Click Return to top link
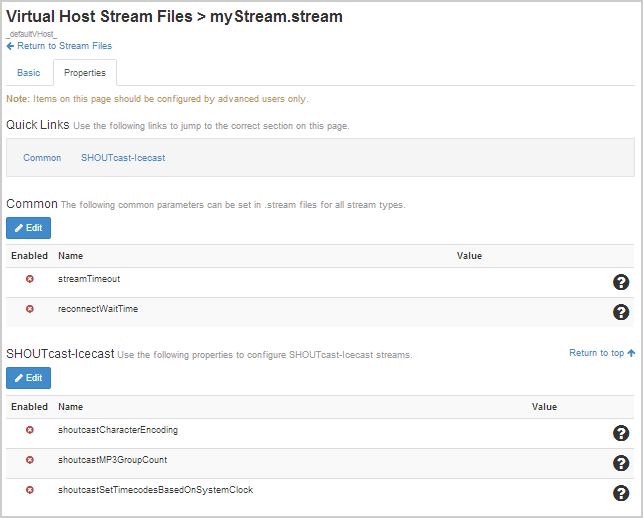 point(601,353)
